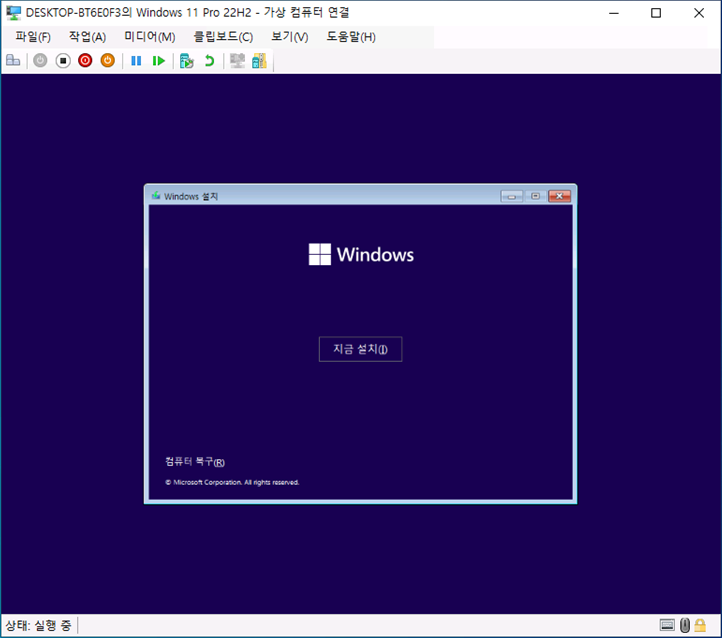Screen dimensions: 722x638
Task: Click the Enhanced Session toolbar icon
Action: [x=237, y=60]
